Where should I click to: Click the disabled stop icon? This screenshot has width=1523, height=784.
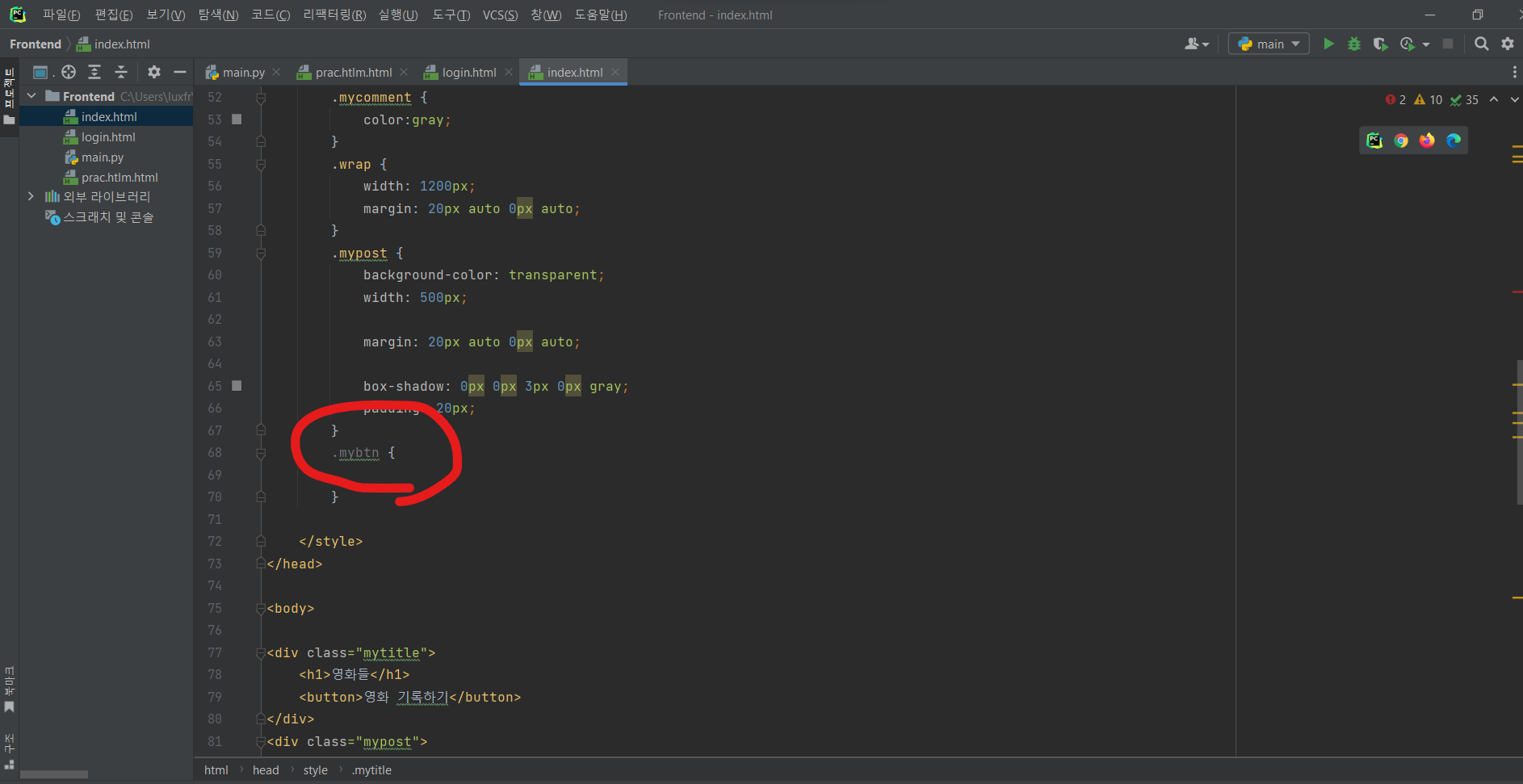coord(1448,44)
